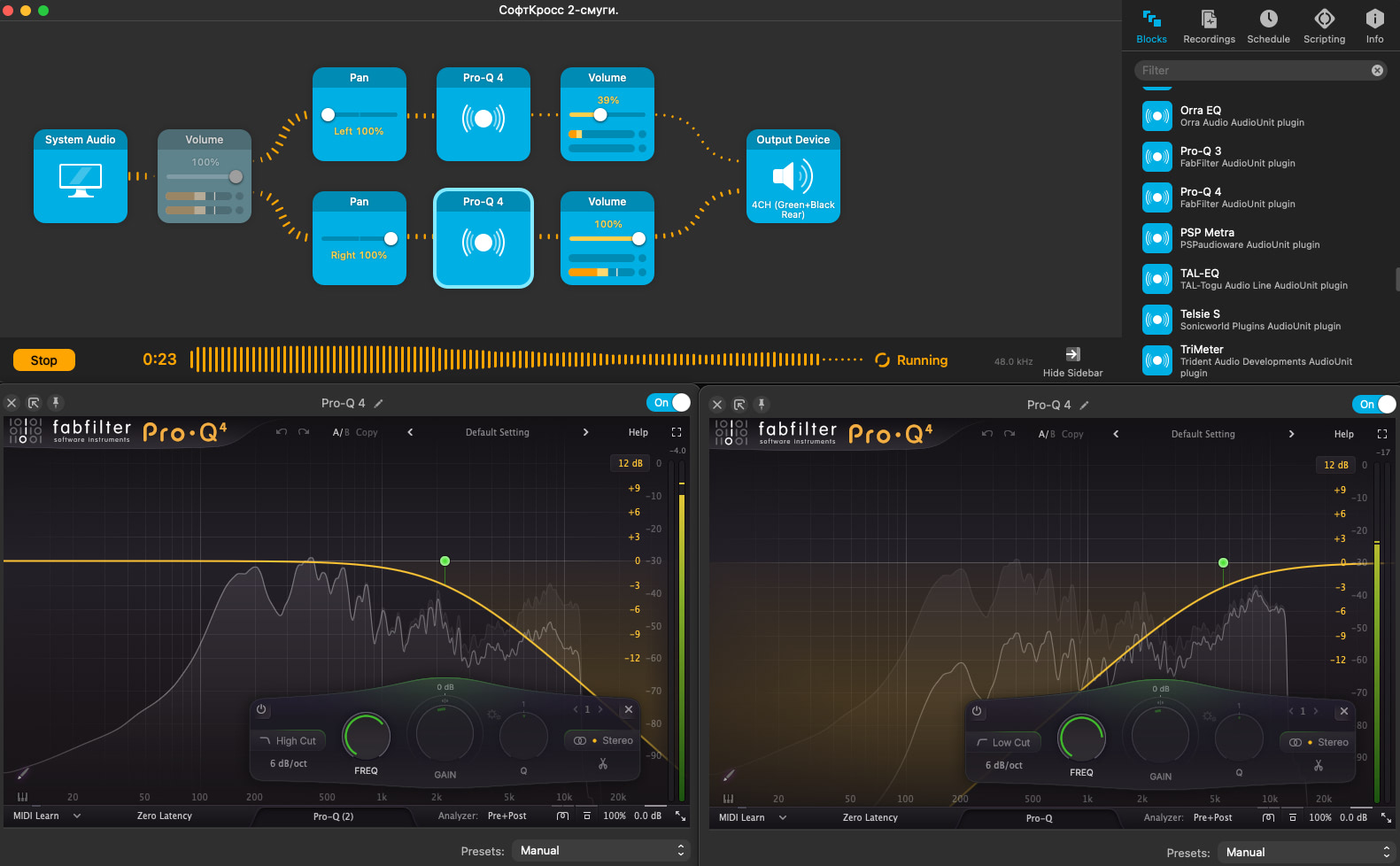This screenshot has width=1400, height=866.
Task: Toggle full screen in right Pro-Q 4
Action: (1381, 434)
